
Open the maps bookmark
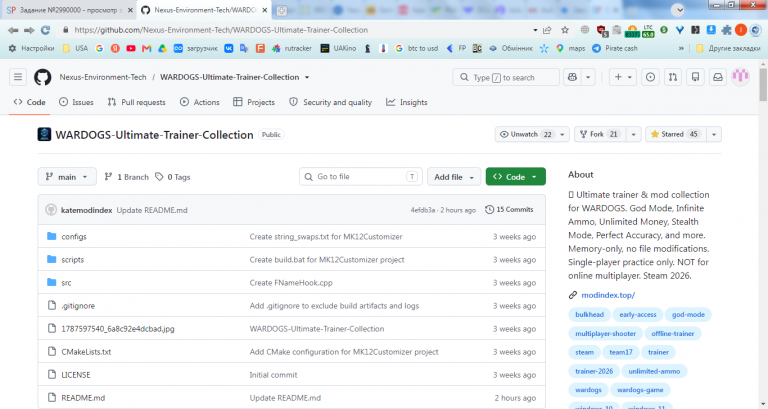click(571, 48)
